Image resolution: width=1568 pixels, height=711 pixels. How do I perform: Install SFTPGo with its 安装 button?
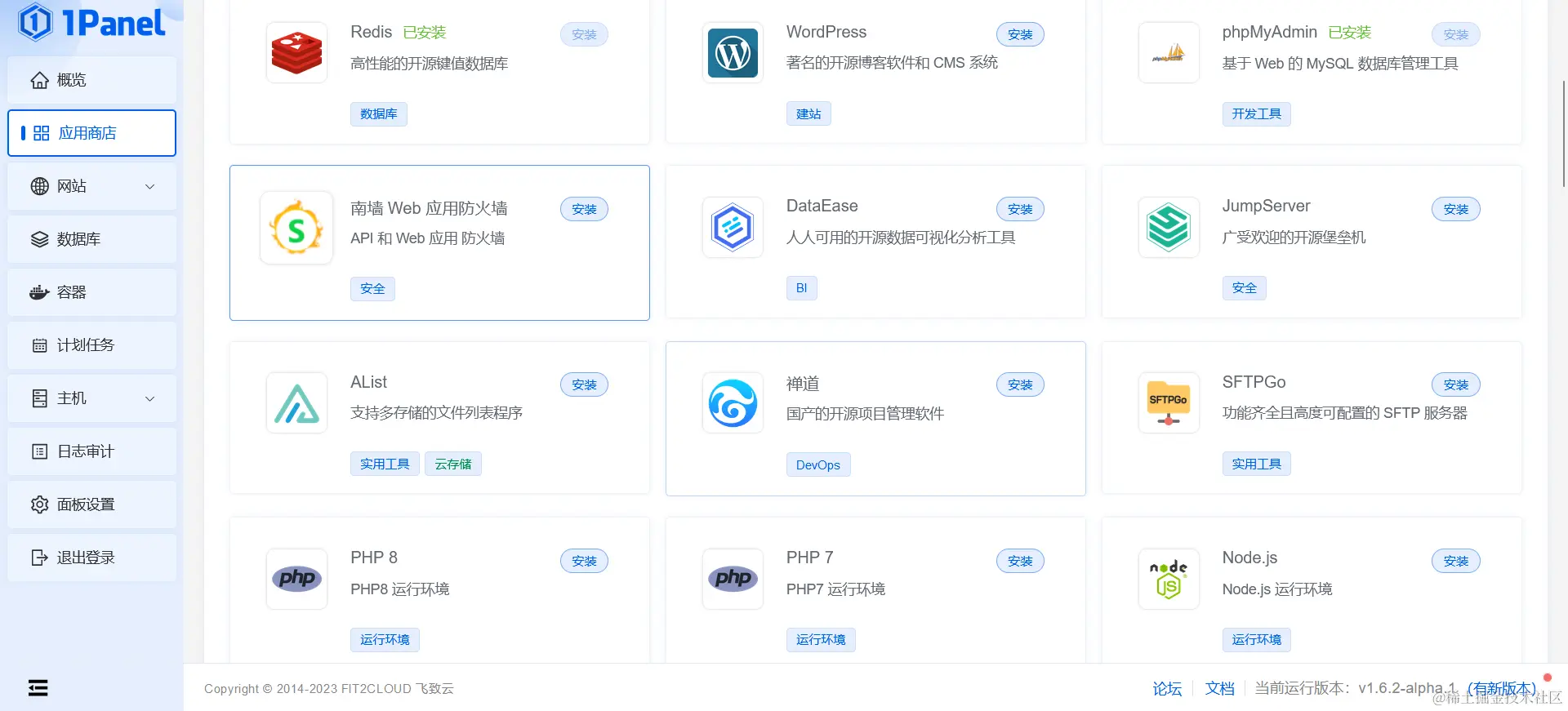point(1456,384)
